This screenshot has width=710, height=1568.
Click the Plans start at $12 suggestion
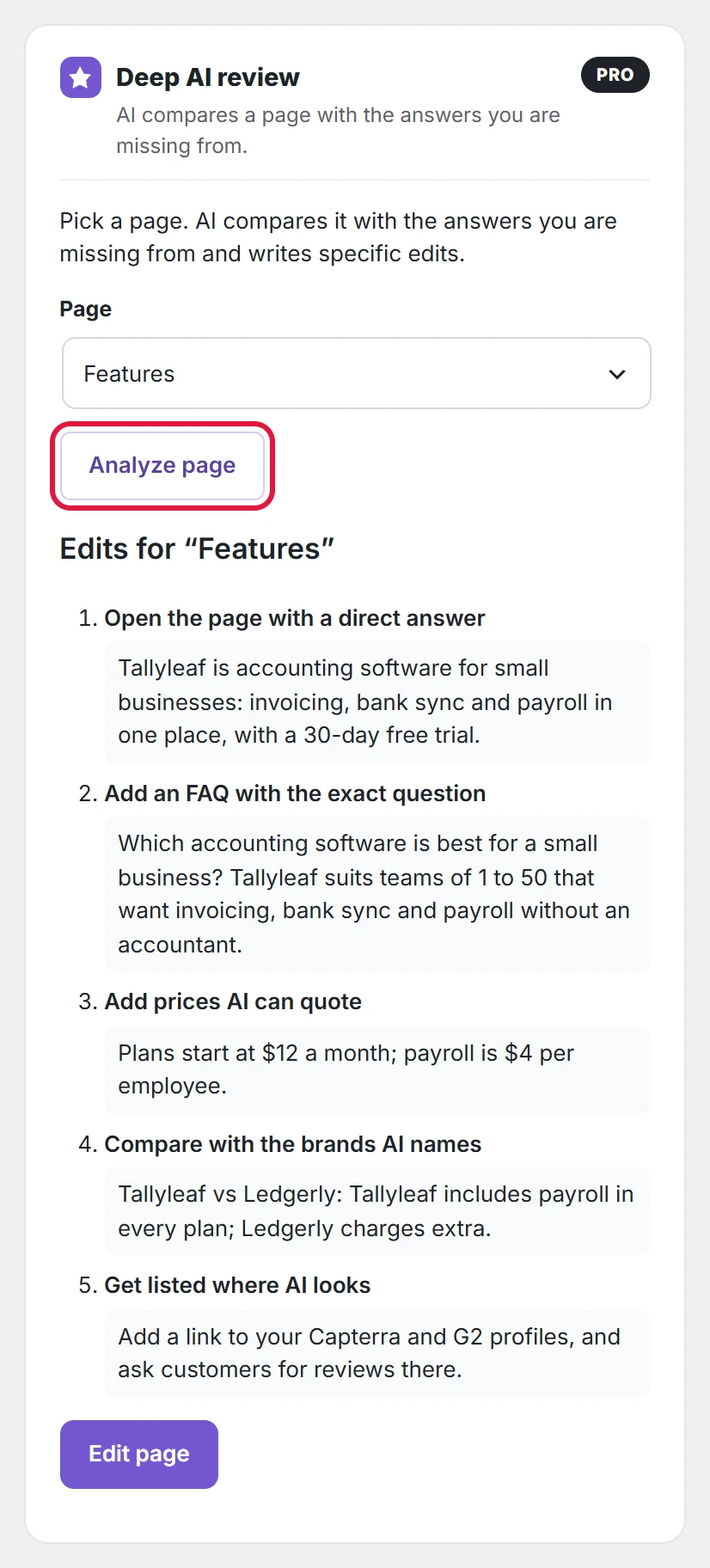(377, 1069)
